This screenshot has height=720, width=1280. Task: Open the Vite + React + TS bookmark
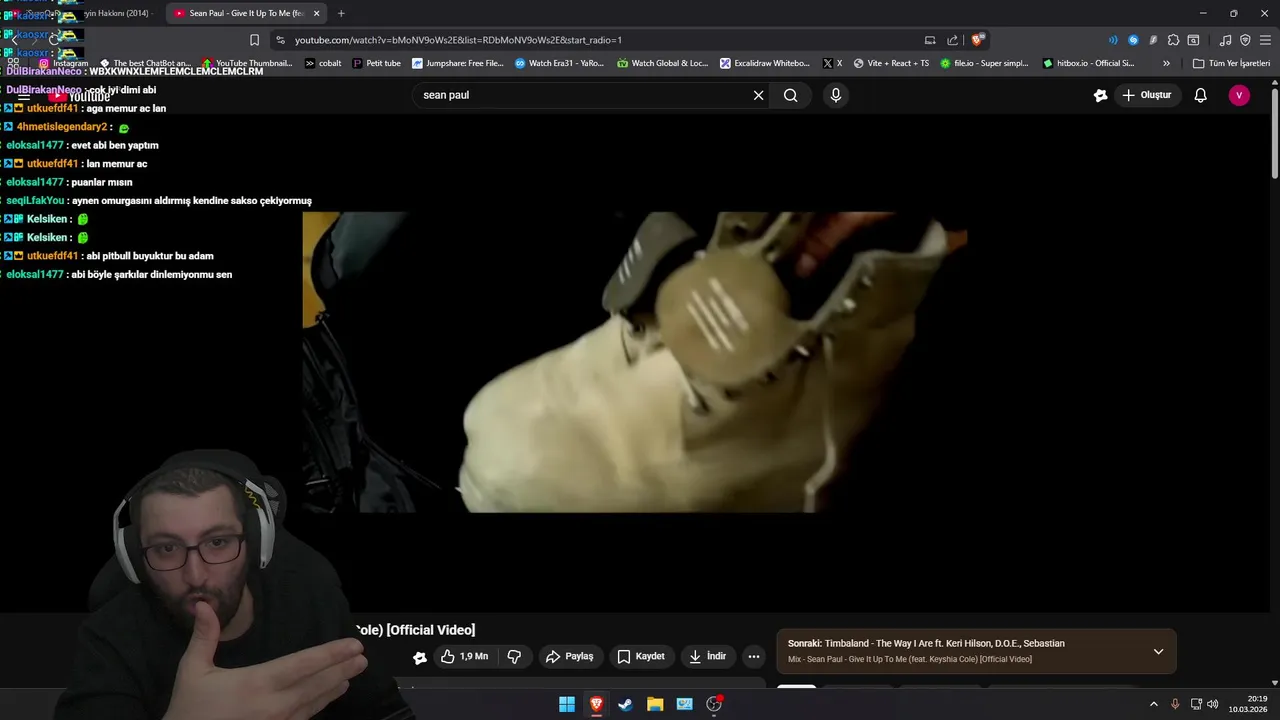pyautogui.click(x=891, y=63)
